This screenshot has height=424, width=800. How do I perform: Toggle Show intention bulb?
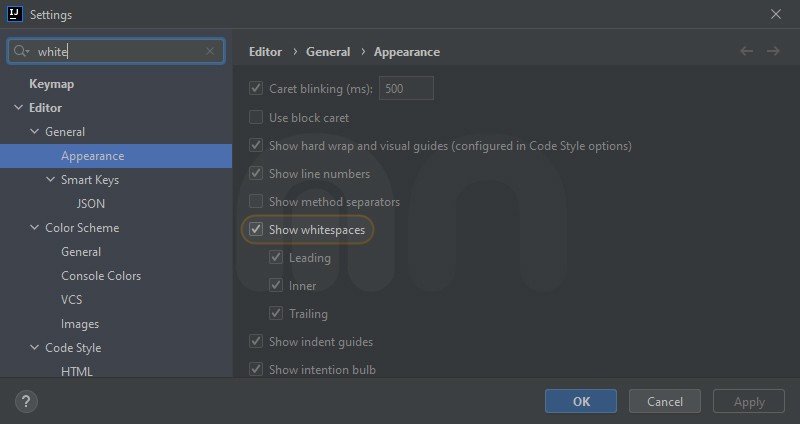point(256,369)
